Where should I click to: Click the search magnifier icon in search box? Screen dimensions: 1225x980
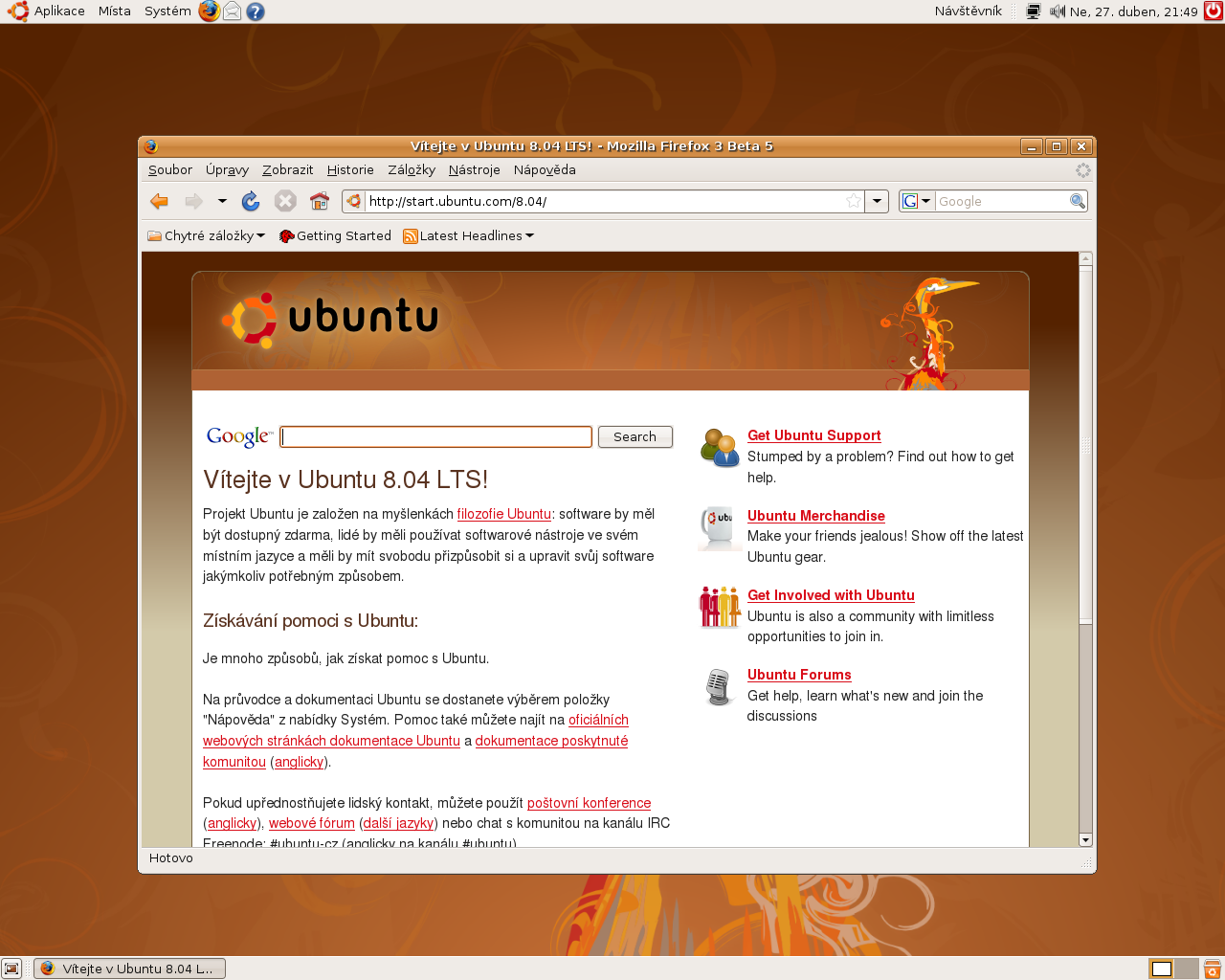click(x=1077, y=201)
